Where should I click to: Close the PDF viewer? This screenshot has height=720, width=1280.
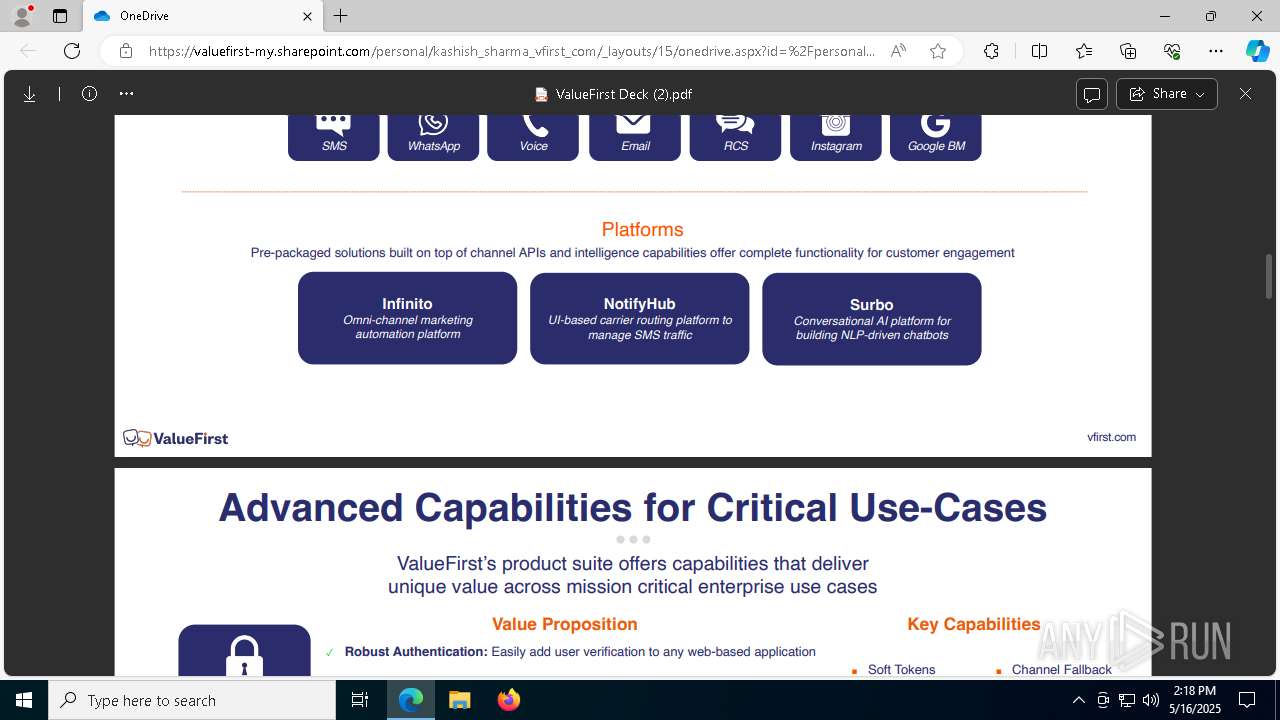(1245, 94)
